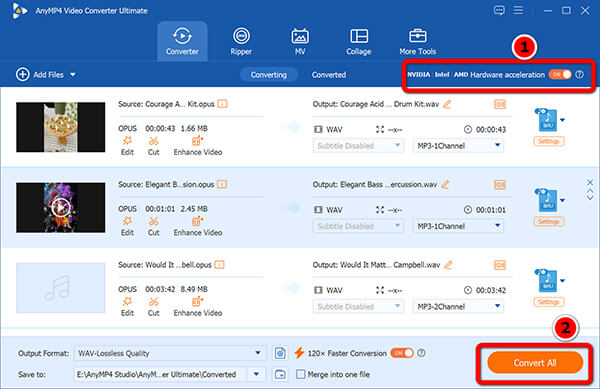Open MP3-1Channel dropdown for Courage Acid

458,146
